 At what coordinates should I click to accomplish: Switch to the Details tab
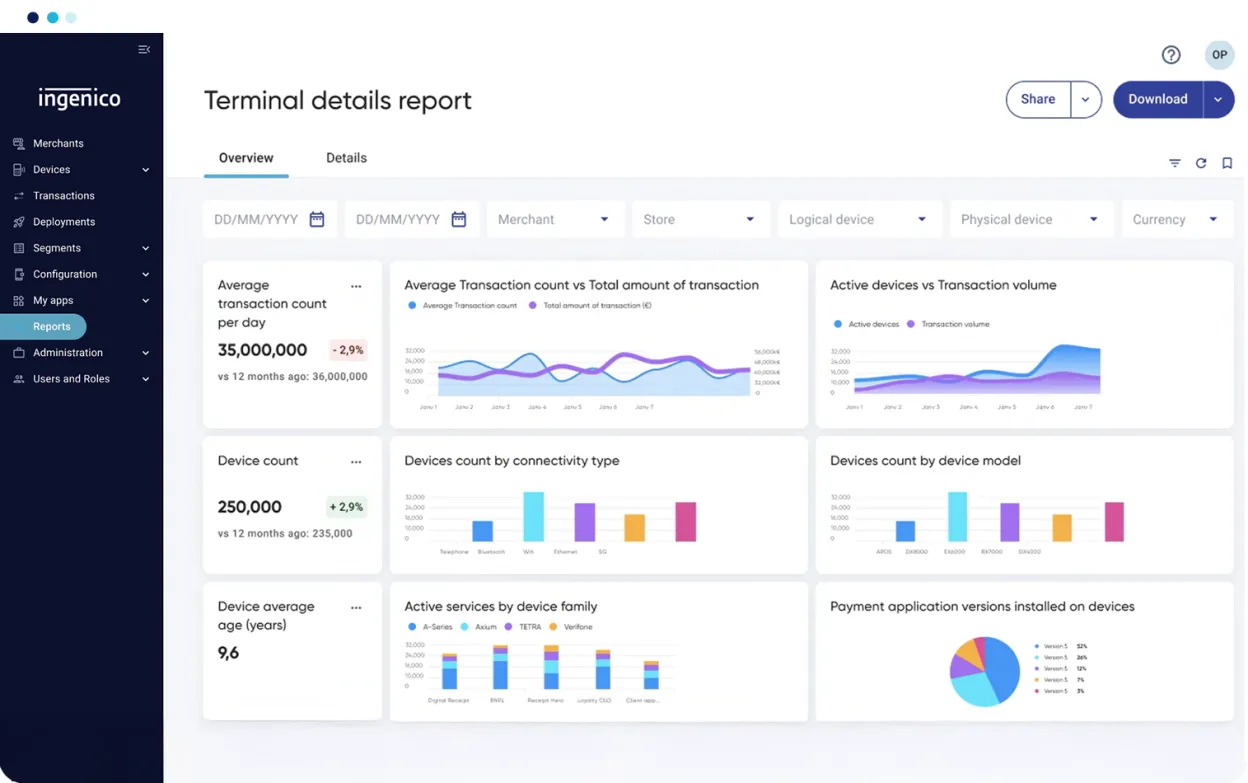click(x=346, y=158)
